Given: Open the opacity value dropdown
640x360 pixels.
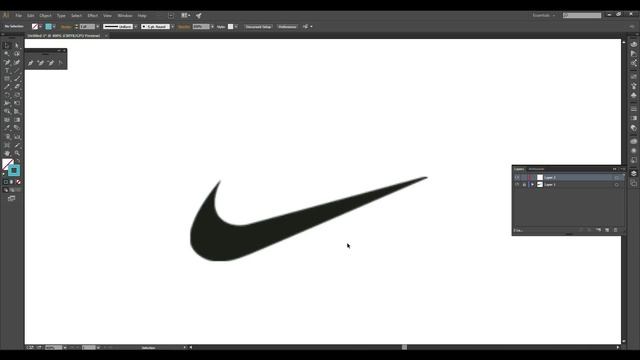Looking at the screenshot, I should pos(212,27).
